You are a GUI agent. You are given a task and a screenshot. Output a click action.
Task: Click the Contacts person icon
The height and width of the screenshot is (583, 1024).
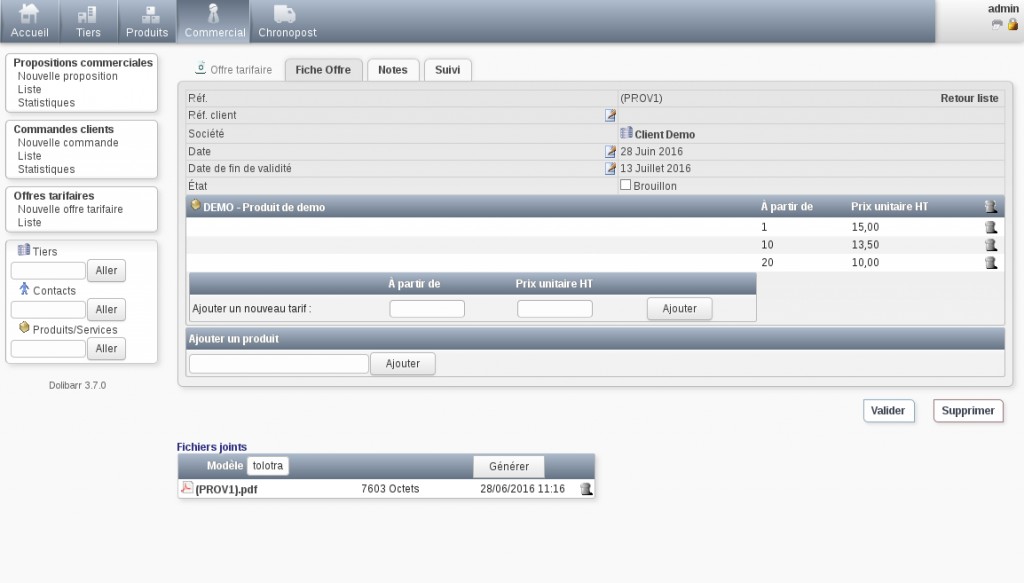tap(24, 289)
